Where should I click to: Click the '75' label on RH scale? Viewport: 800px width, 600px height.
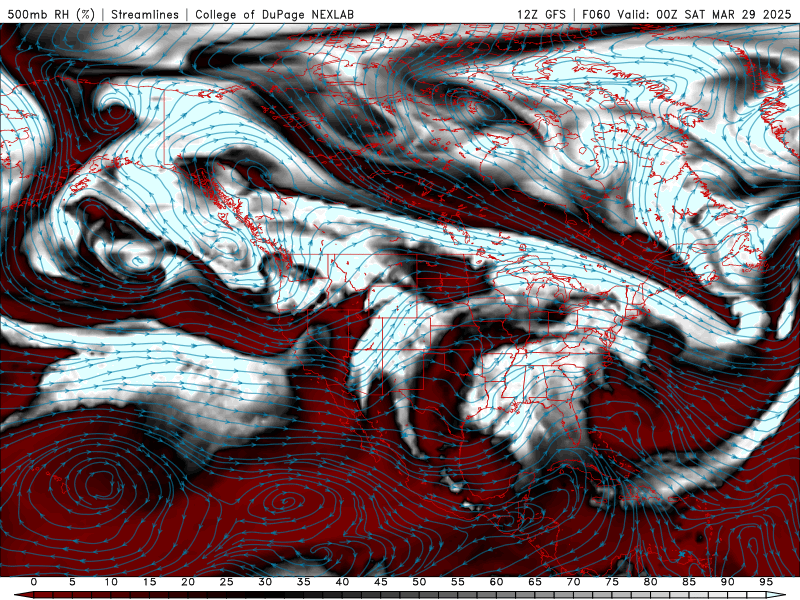tap(612, 582)
